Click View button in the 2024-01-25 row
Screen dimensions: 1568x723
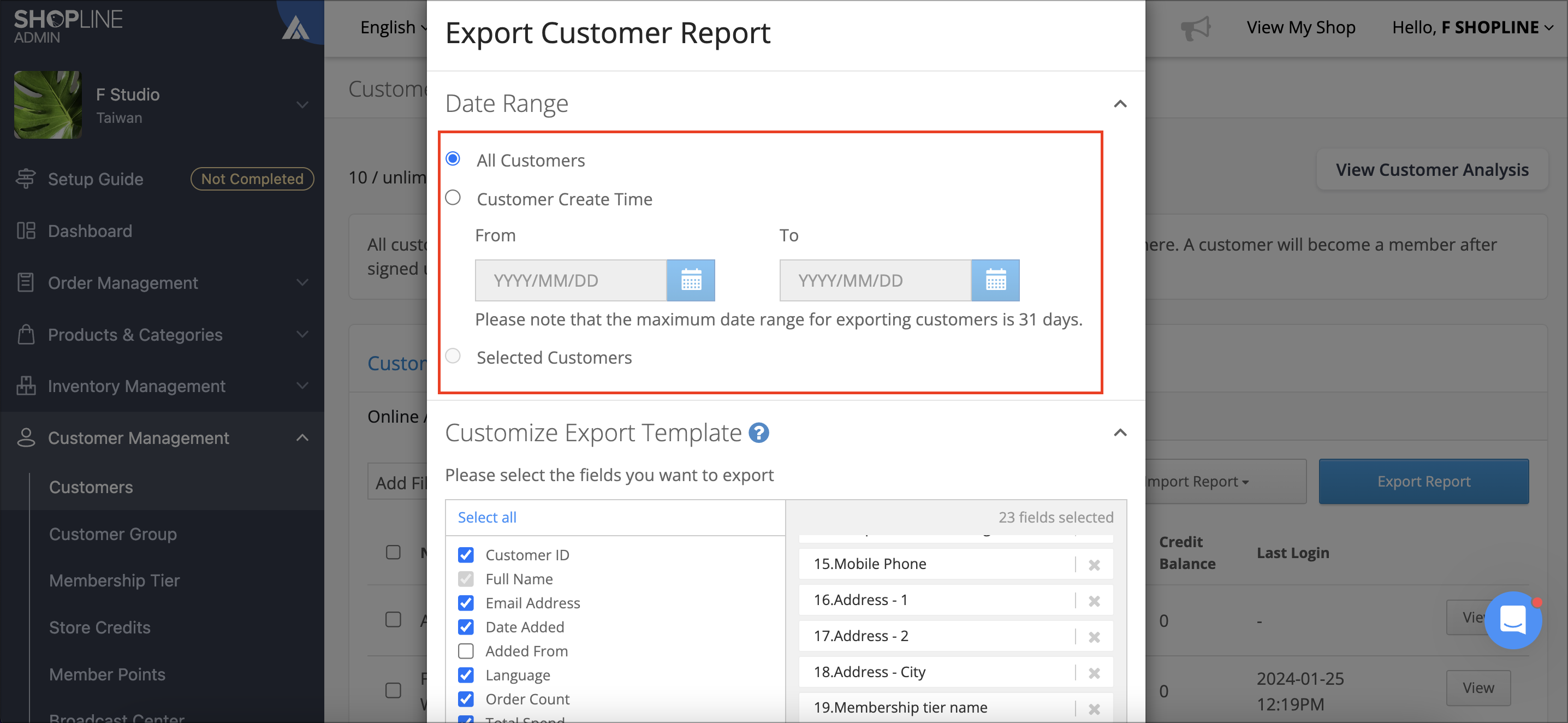[1478, 688]
